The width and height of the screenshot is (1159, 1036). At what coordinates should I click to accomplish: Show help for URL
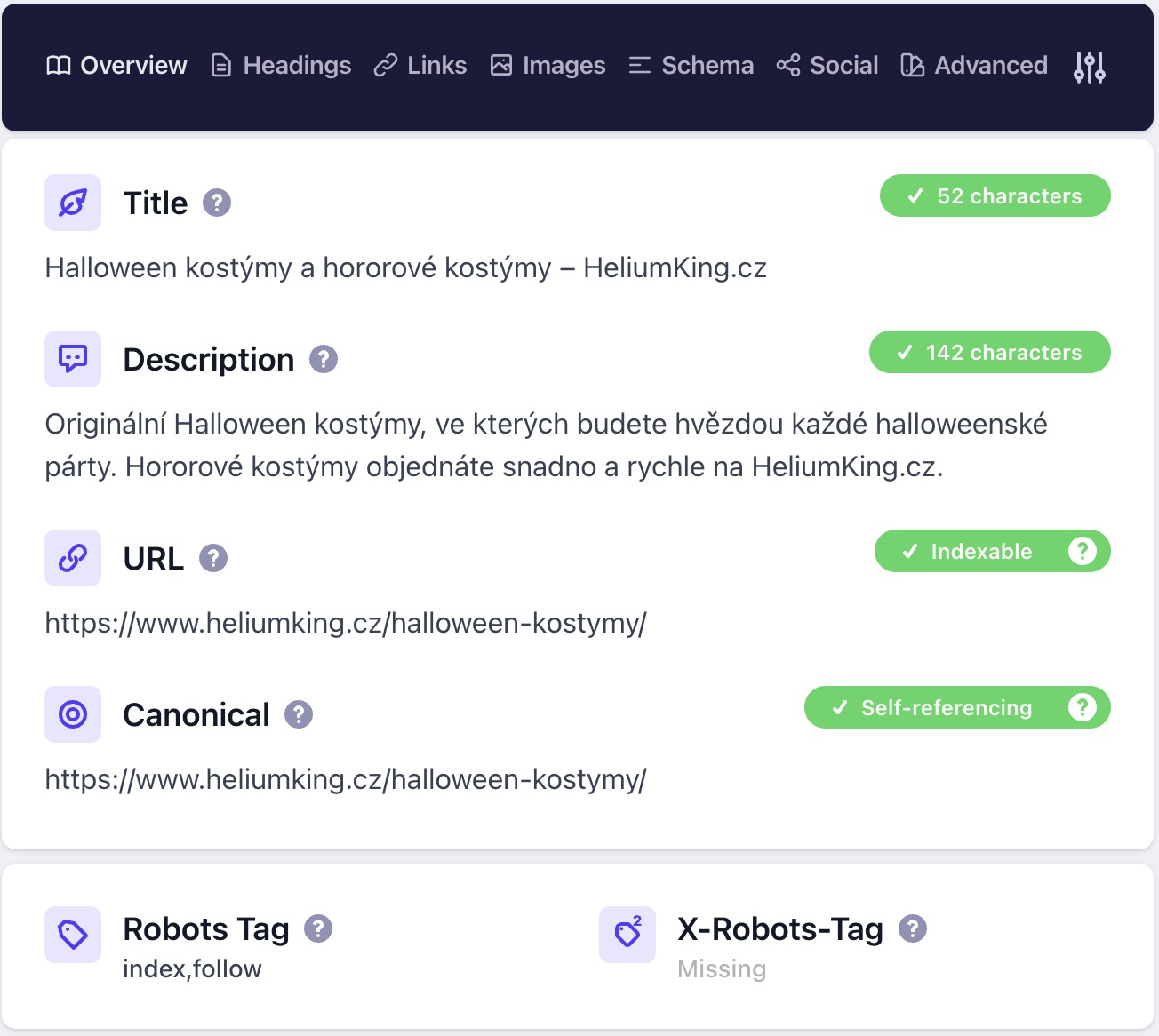pyautogui.click(x=213, y=559)
